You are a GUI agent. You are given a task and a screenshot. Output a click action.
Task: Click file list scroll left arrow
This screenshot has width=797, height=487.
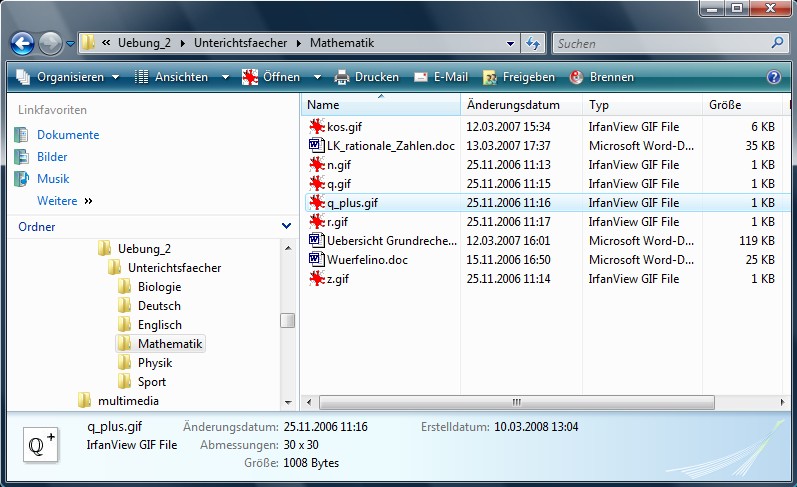309,402
